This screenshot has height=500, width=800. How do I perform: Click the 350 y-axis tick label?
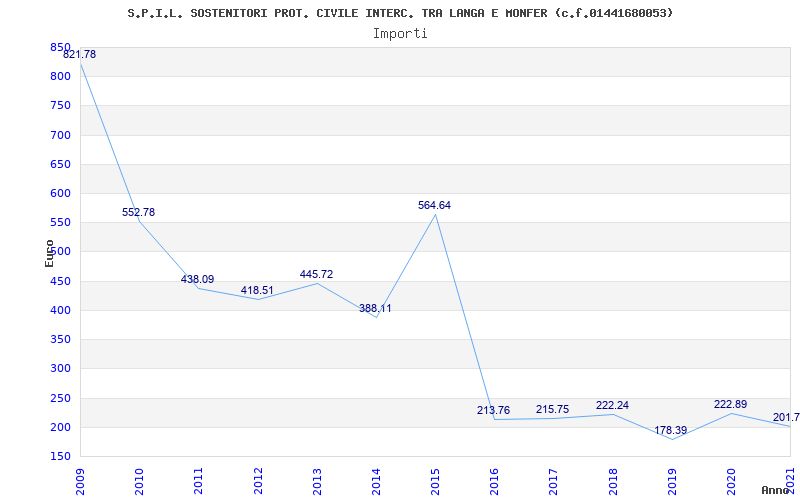pos(60,339)
